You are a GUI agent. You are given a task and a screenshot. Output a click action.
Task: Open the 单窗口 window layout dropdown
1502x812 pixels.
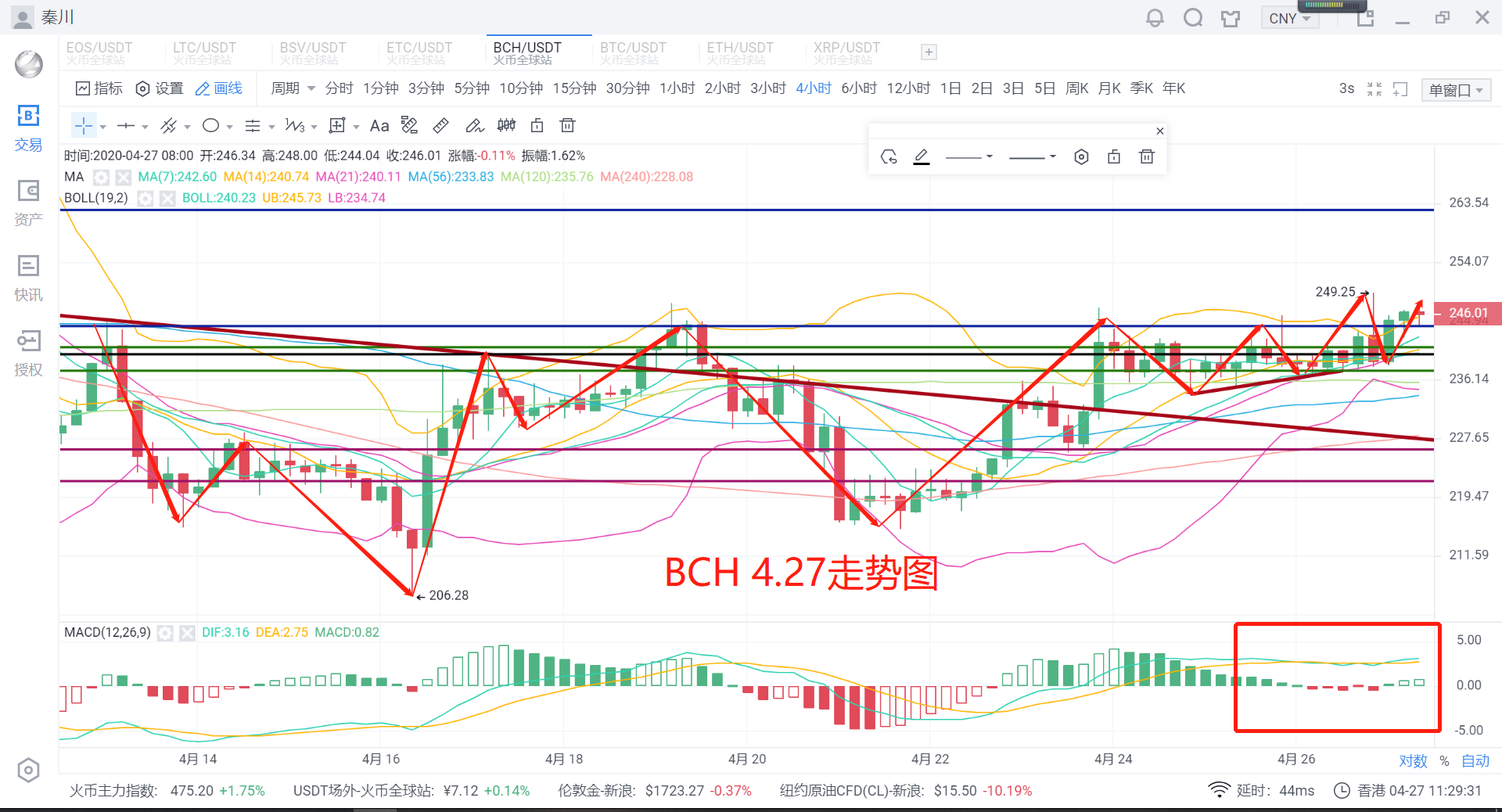pyautogui.click(x=1456, y=90)
